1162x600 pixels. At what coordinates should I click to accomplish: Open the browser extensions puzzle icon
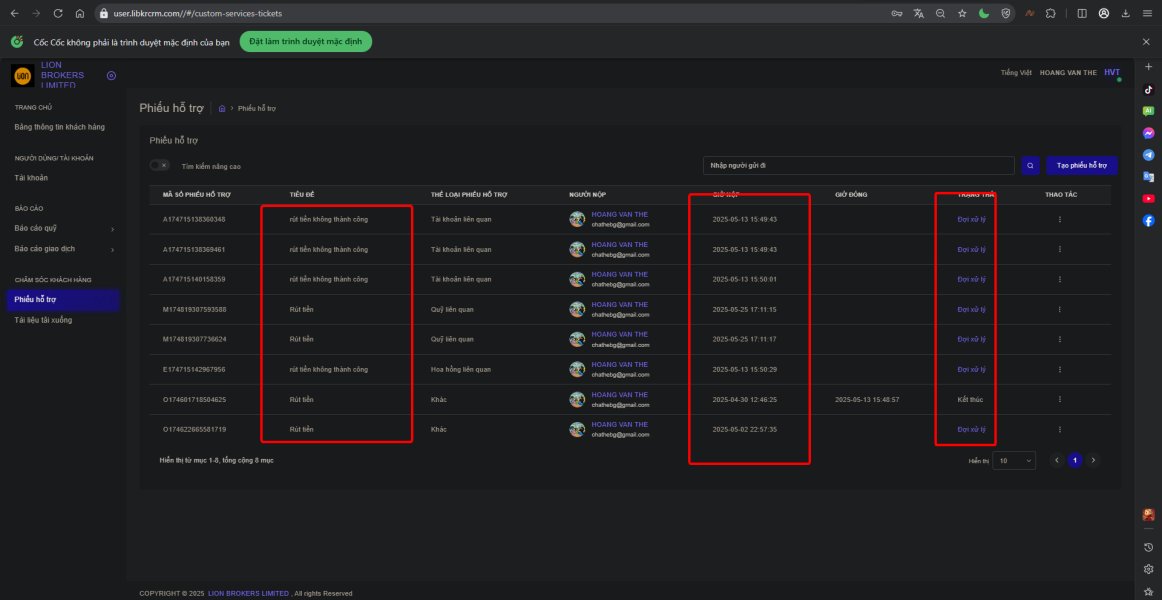[x=1050, y=13]
